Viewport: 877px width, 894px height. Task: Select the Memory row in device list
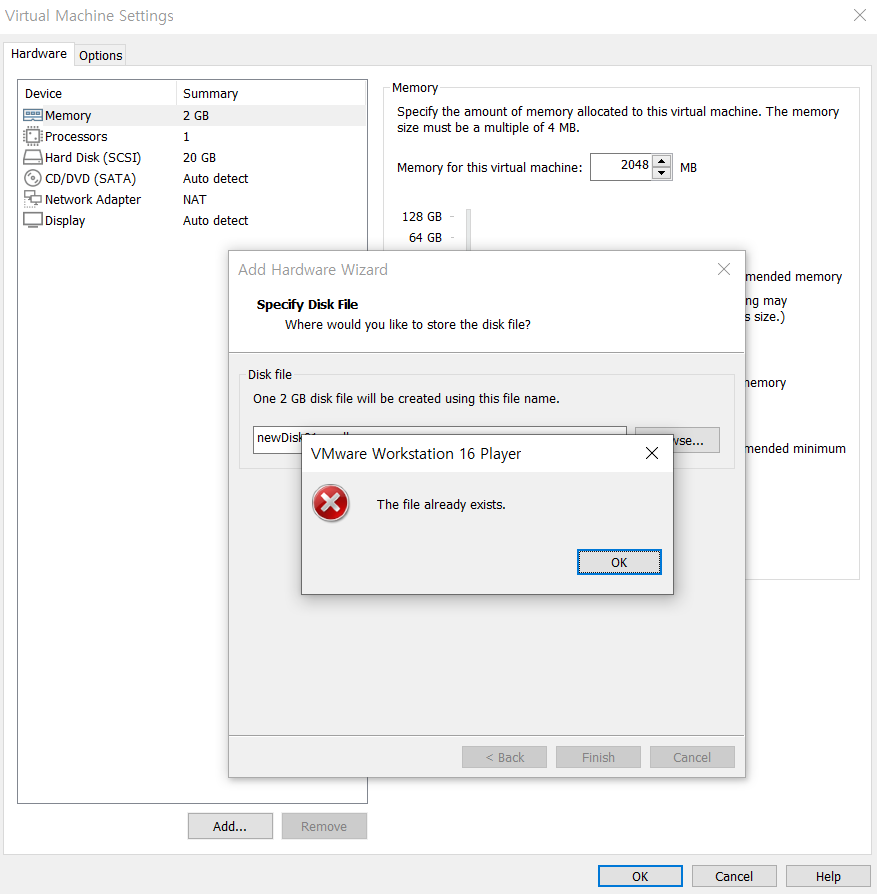point(193,115)
